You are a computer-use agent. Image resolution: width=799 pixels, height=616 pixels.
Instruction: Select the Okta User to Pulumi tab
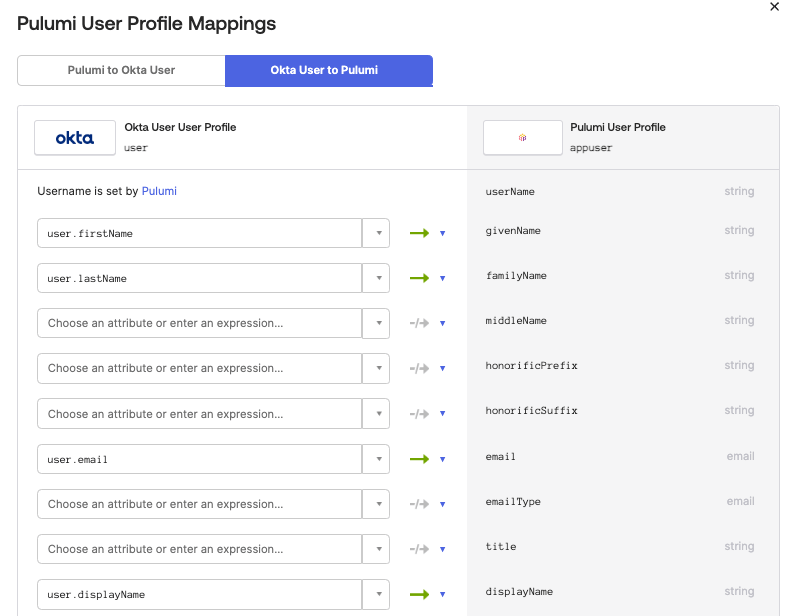(x=329, y=70)
